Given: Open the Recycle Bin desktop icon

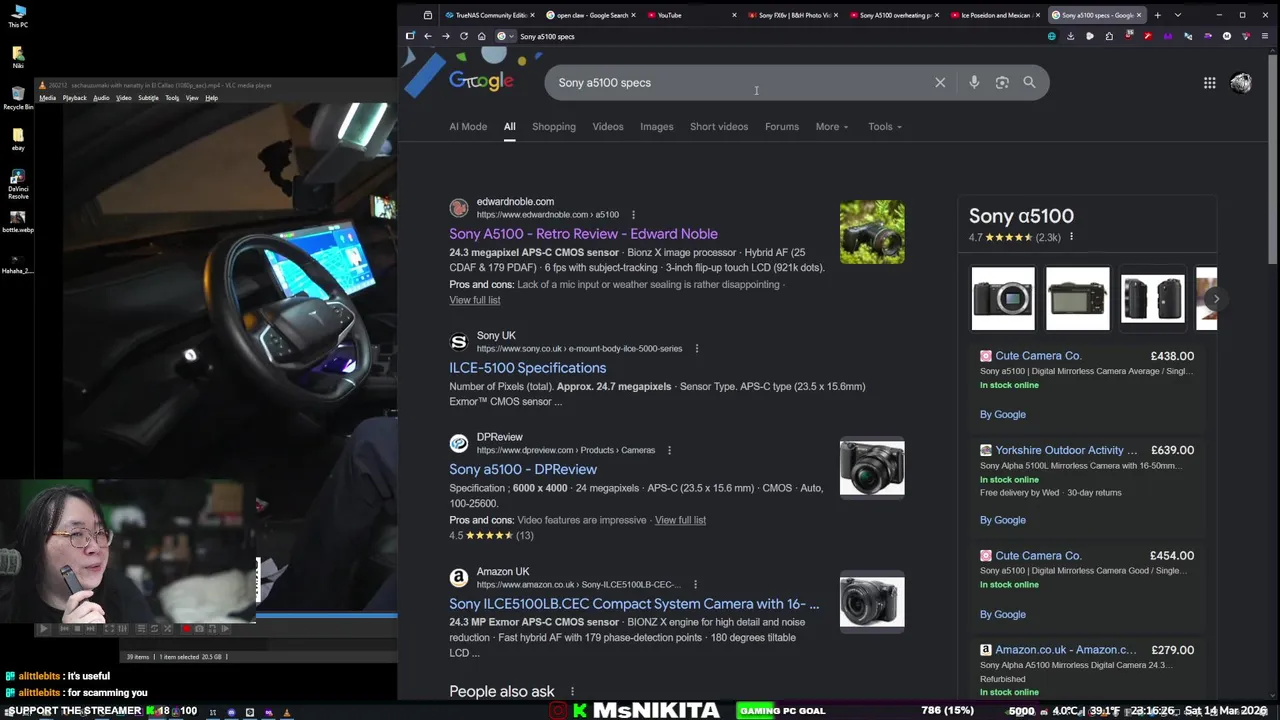Looking at the screenshot, I should (18, 98).
